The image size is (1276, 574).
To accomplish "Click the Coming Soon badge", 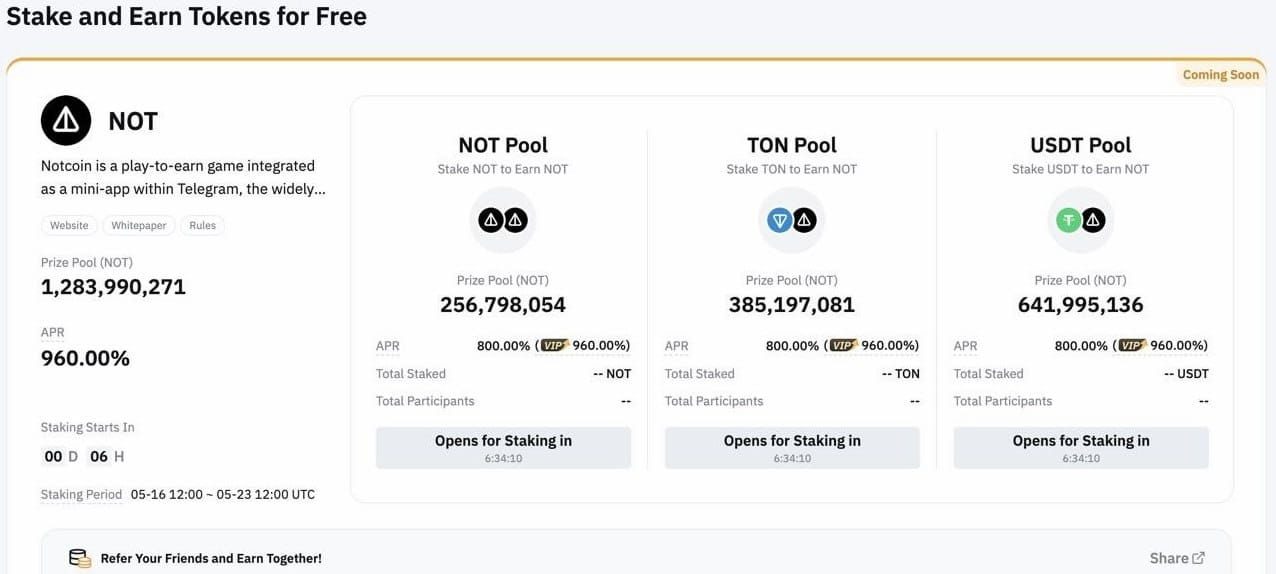I will (1220, 75).
